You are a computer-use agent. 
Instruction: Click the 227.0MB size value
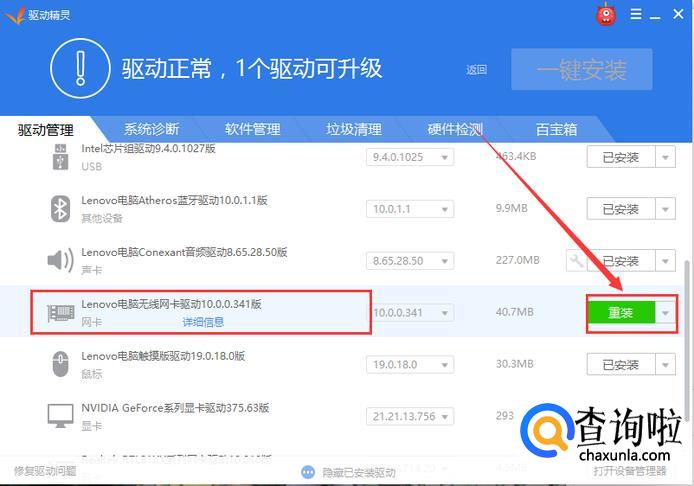pos(517,260)
